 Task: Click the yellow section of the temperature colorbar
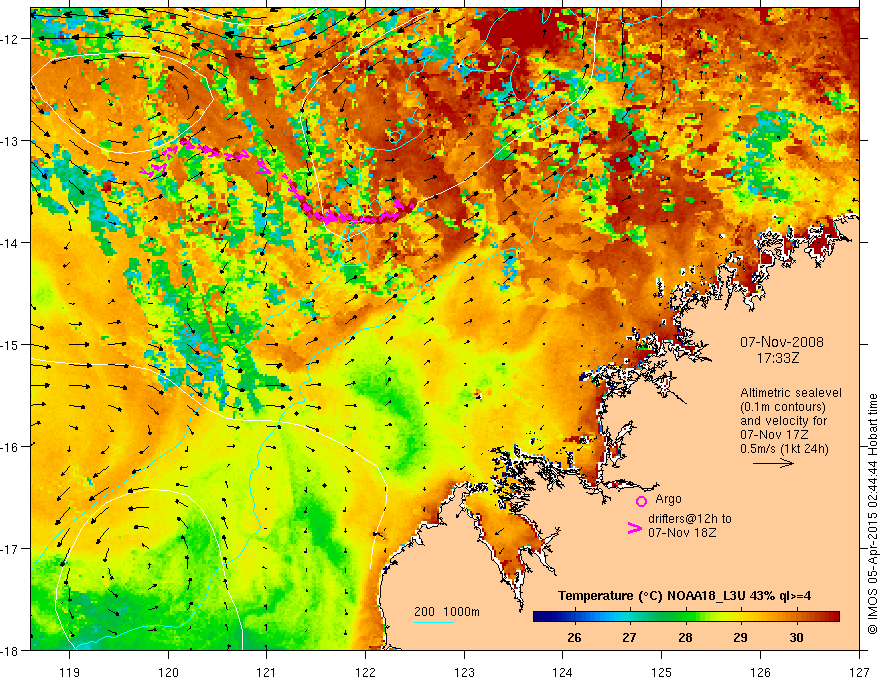[730, 617]
